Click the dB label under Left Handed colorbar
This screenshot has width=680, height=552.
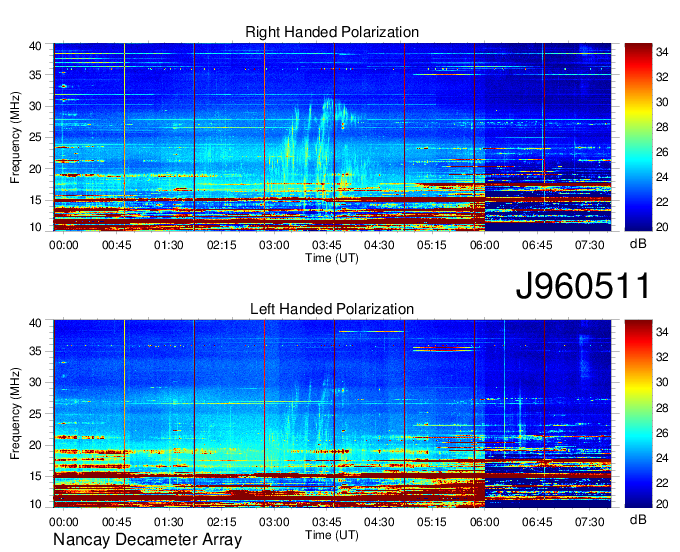coord(638,519)
